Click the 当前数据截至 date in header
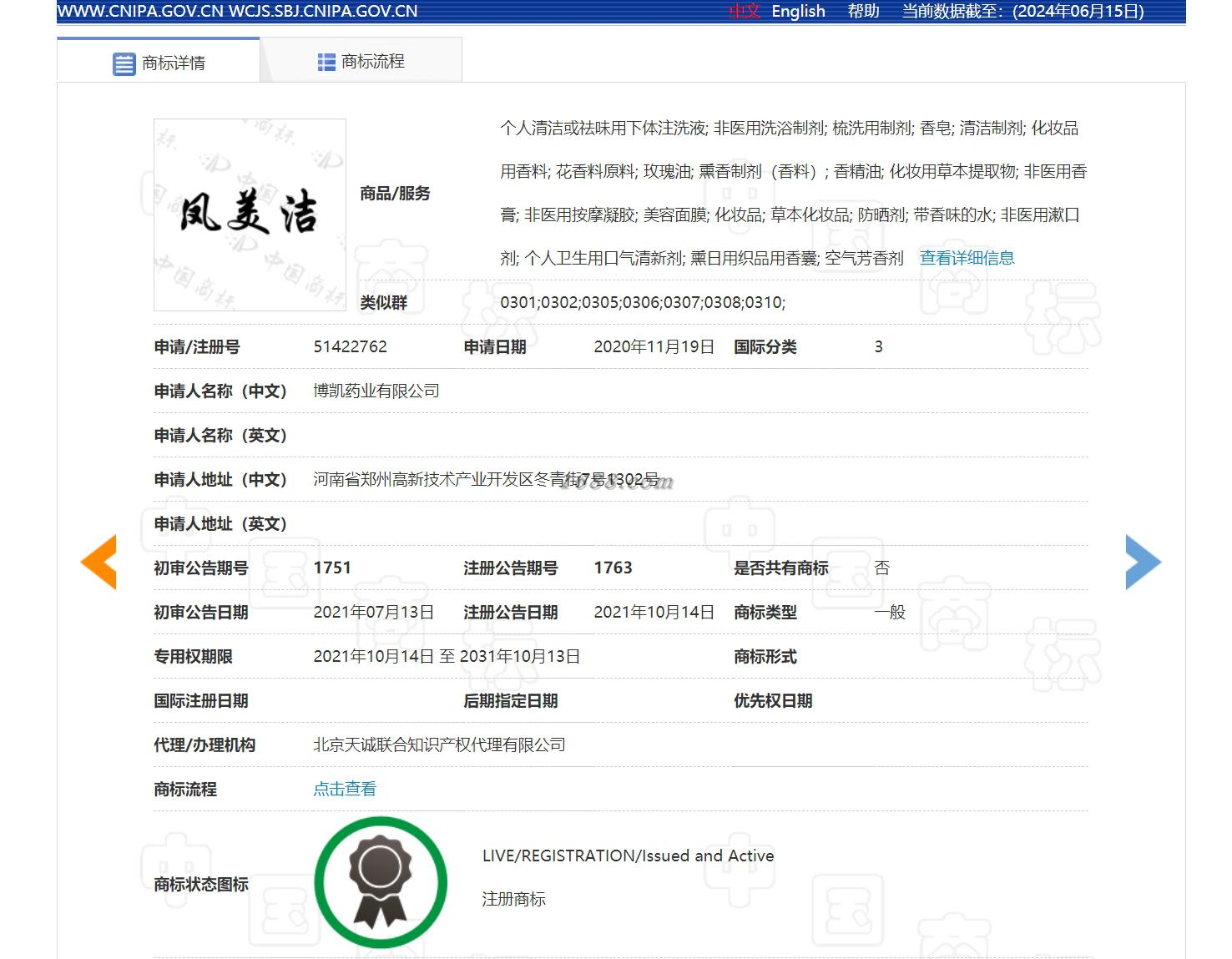Image resolution: width=1232 pixels, height=959 pixels. (1023, 11)
